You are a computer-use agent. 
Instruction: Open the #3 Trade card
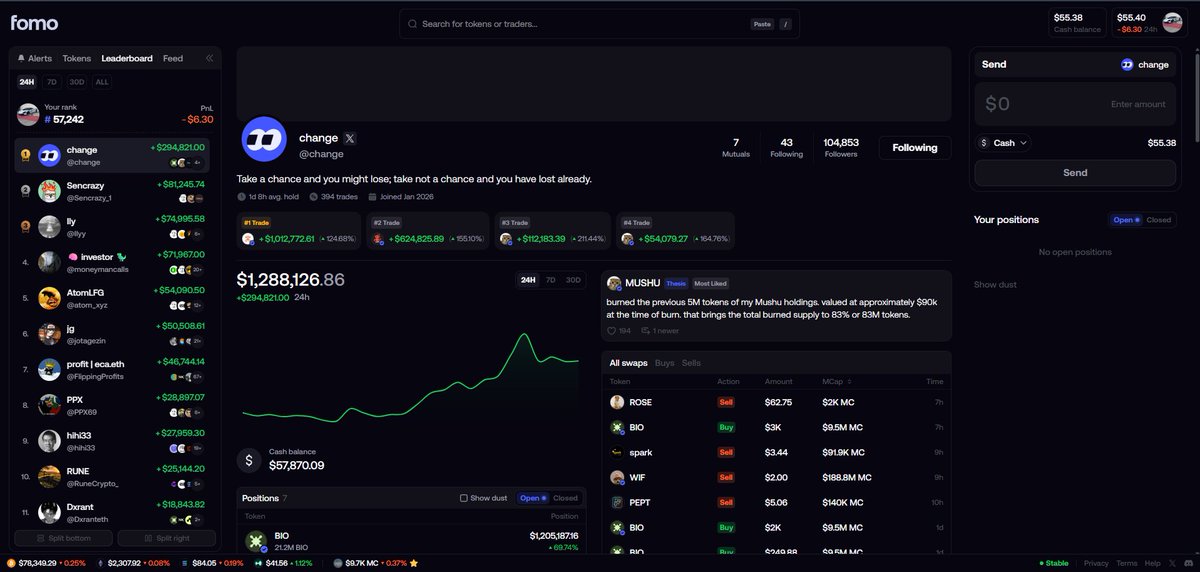point(553,231)
